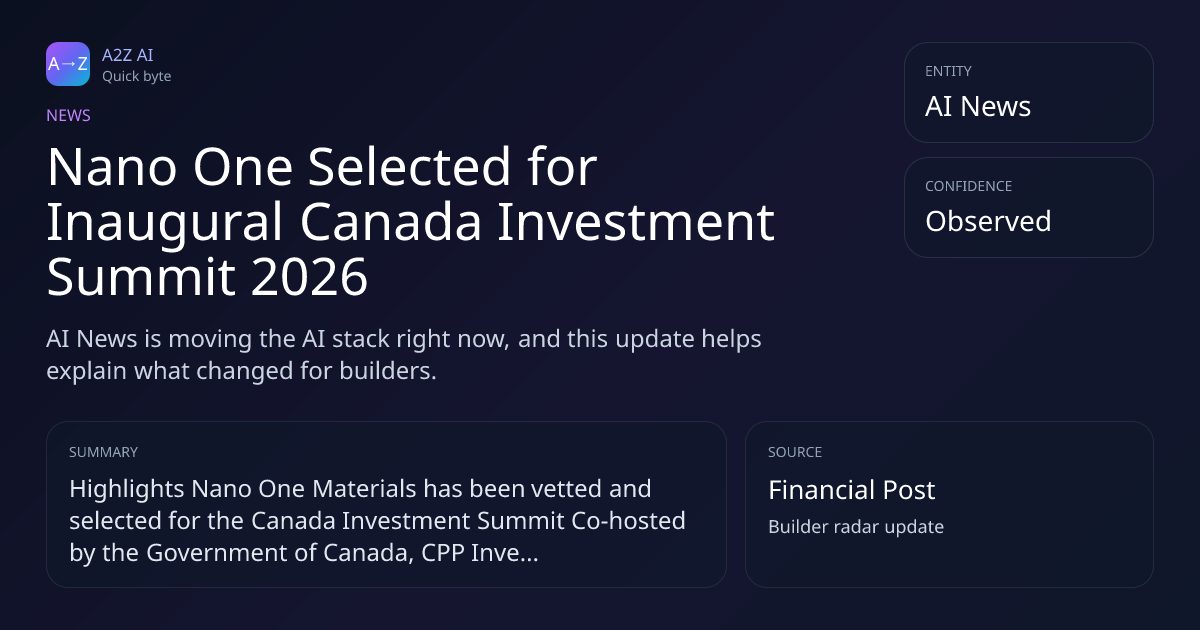This screenshot has width=1200, height=630.
Task: Click the Observed confidence value
Action: click(x=987, y=221)
